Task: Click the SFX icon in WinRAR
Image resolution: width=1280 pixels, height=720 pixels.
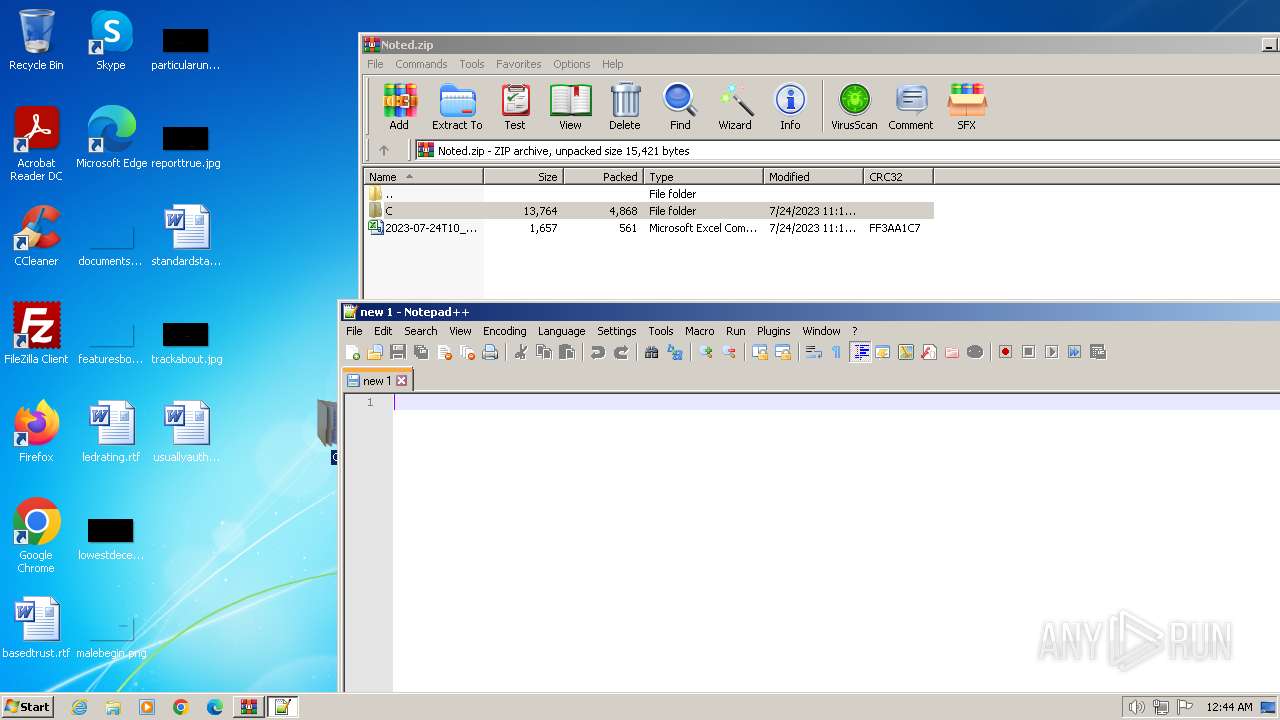Action: [x=967, y=107]
